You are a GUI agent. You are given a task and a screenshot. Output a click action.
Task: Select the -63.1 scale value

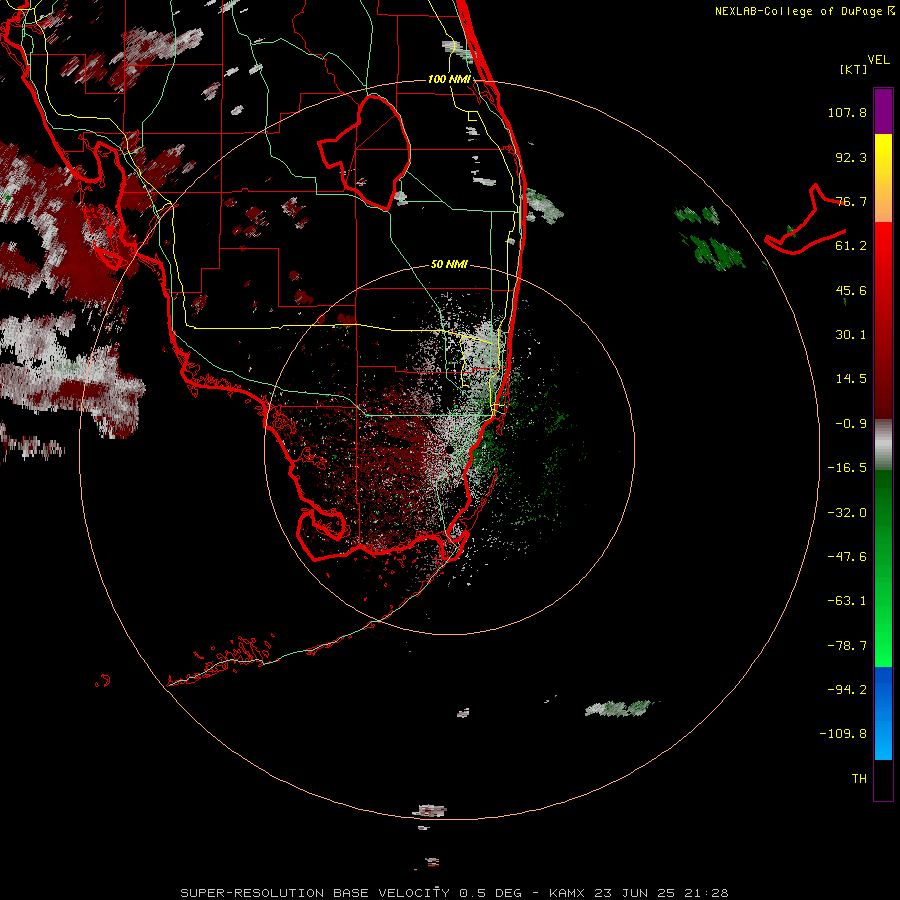click(x=847, y=601)
